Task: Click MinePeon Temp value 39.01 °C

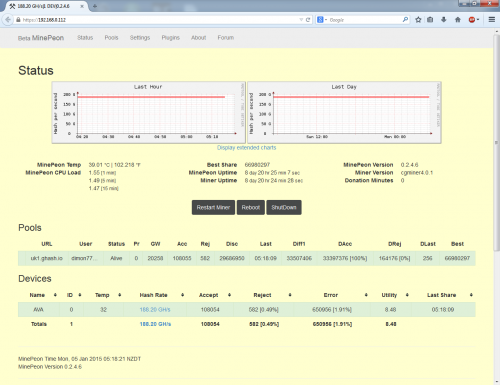Action: tap(99, 165)
